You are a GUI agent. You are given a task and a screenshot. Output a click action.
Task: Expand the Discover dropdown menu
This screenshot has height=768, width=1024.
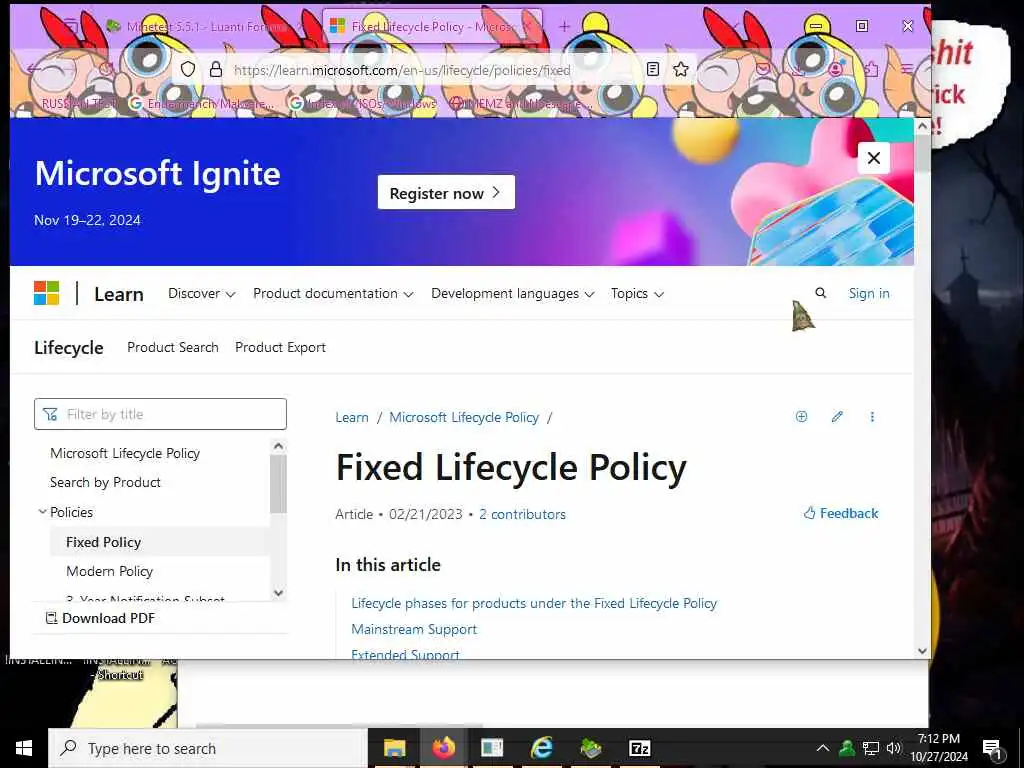point(201,293)
